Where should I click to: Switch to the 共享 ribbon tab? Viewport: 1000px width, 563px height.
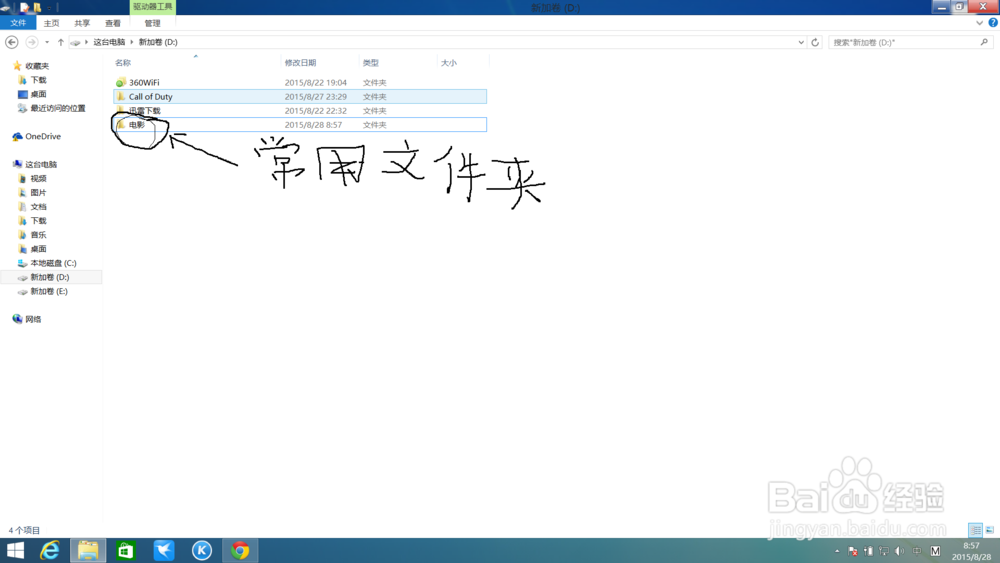pyautogui.click(x=82, y=23)
